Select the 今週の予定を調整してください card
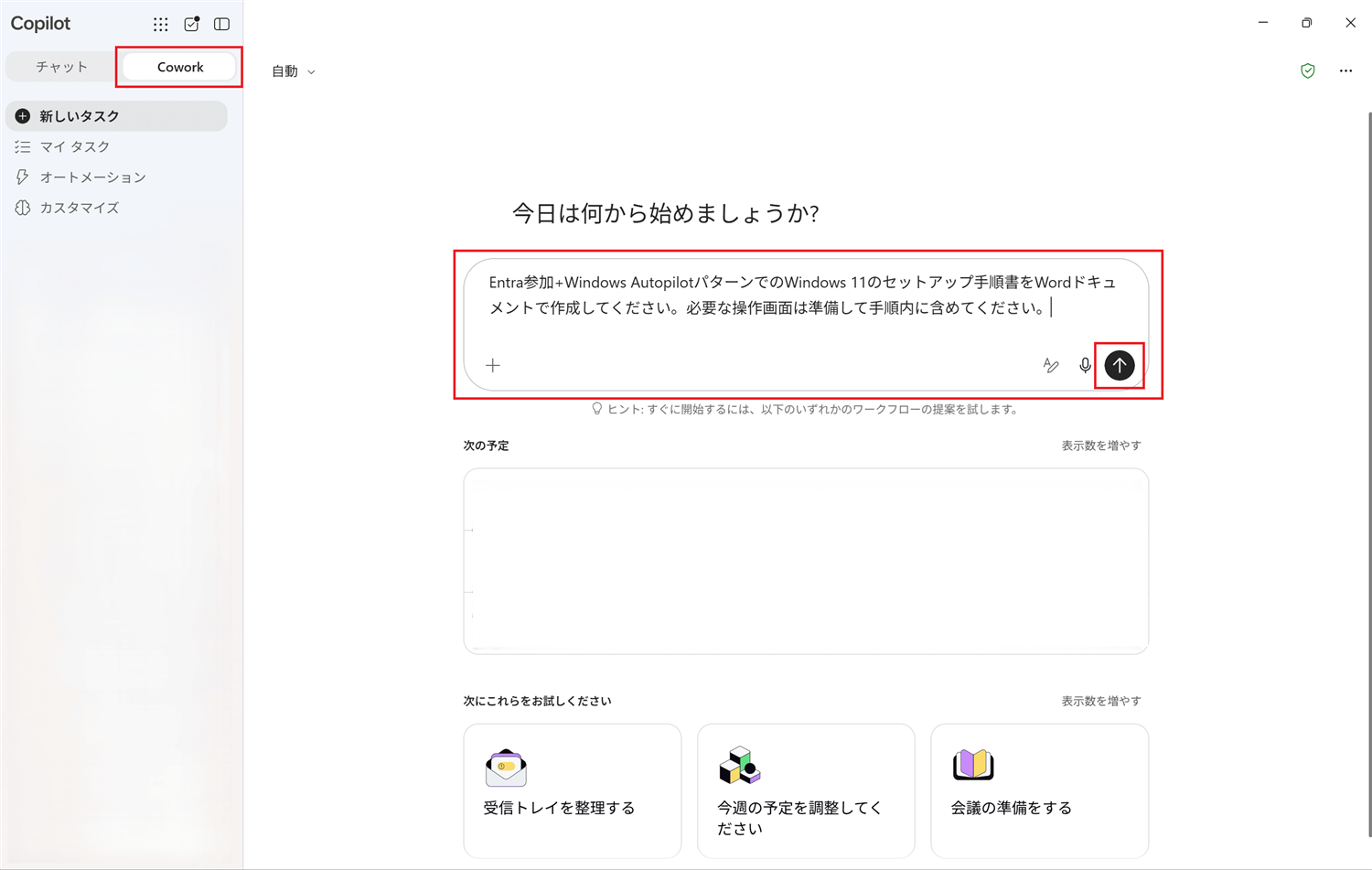The height and width of the screenshot is (870, 1372). pyautogui.click(x=806, y=791)
